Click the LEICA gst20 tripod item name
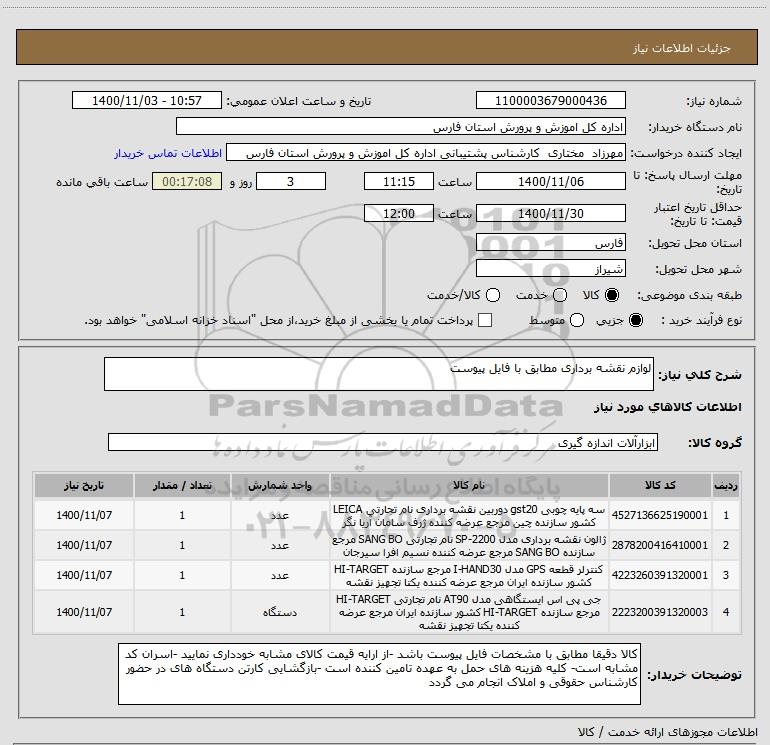The height and width of the screenshot is (745, 770). pos(469,515)
